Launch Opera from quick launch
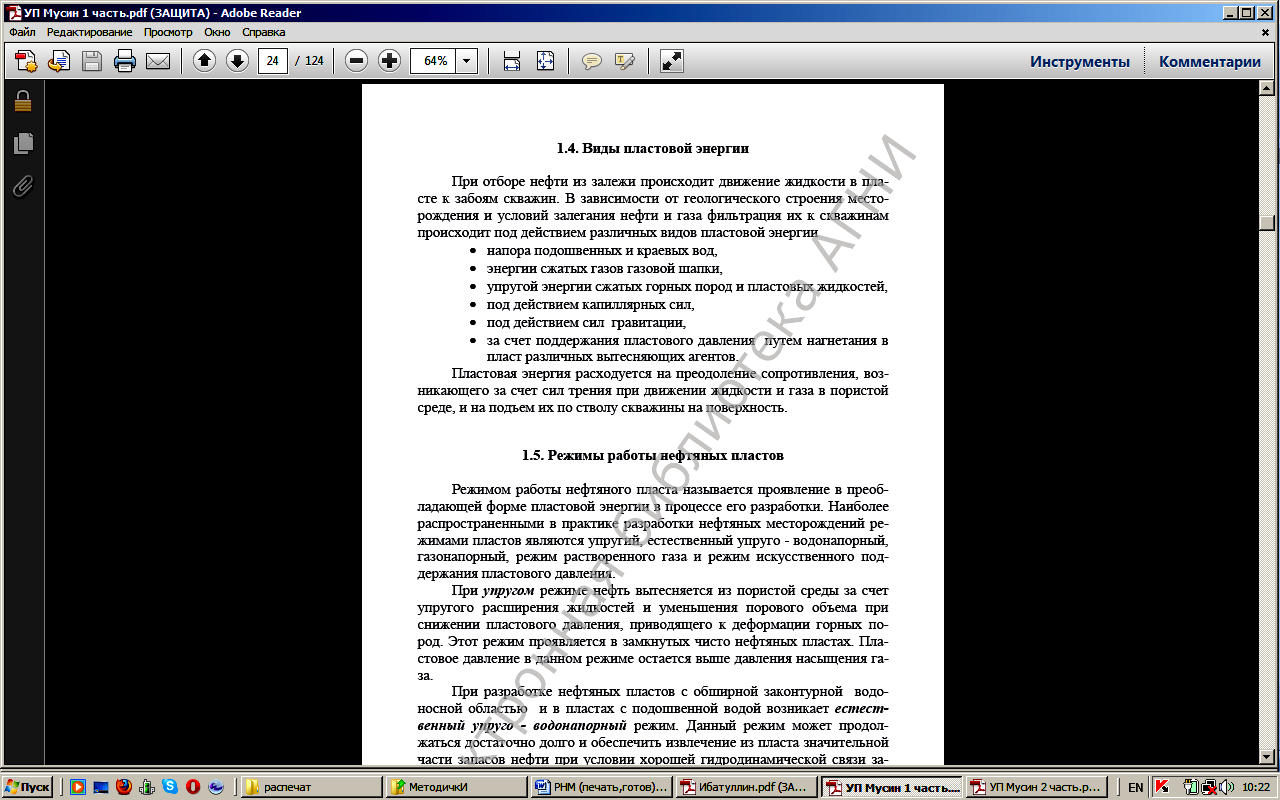The height and width of the screenshot is (800, 1280). [193, 787]
